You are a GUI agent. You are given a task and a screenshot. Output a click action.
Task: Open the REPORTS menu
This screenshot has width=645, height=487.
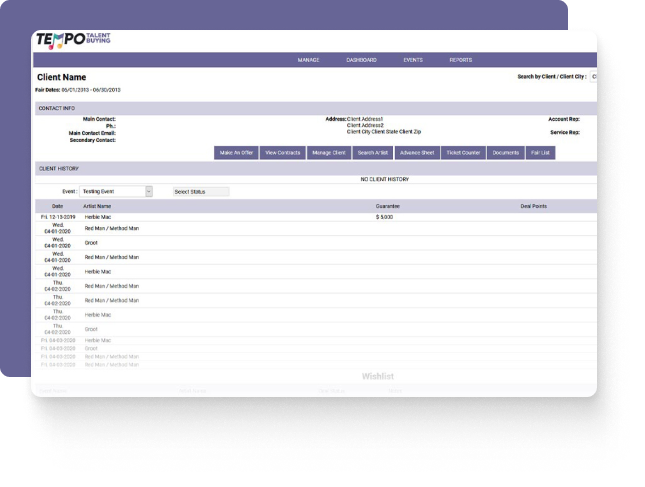coord(460,60)
